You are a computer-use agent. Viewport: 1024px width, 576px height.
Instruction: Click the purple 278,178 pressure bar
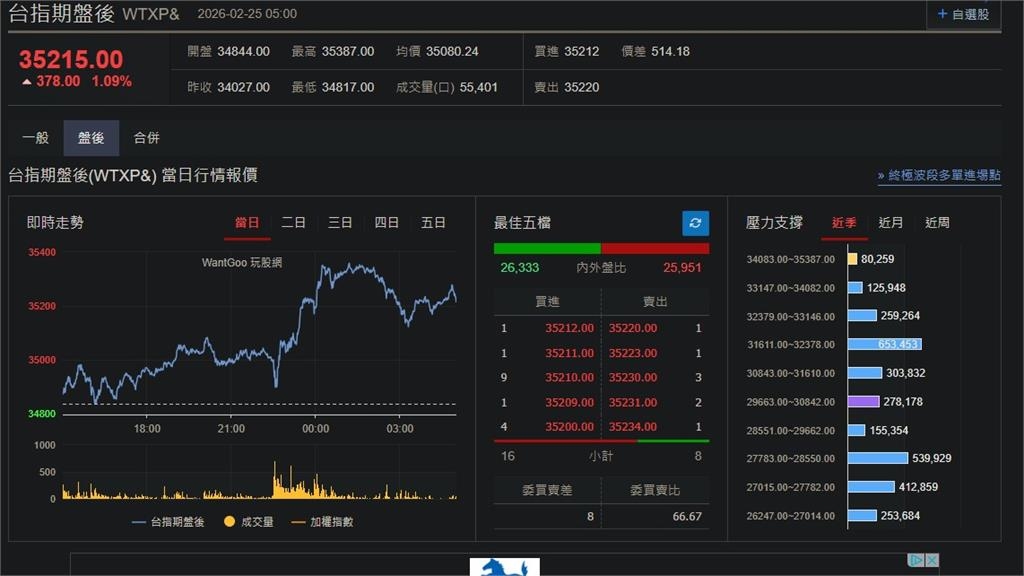866,401
